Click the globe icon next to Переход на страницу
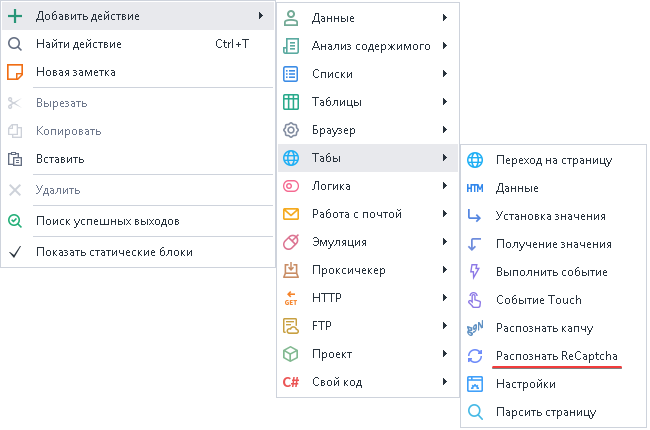 pyautogui.click(x=475, y=160)
